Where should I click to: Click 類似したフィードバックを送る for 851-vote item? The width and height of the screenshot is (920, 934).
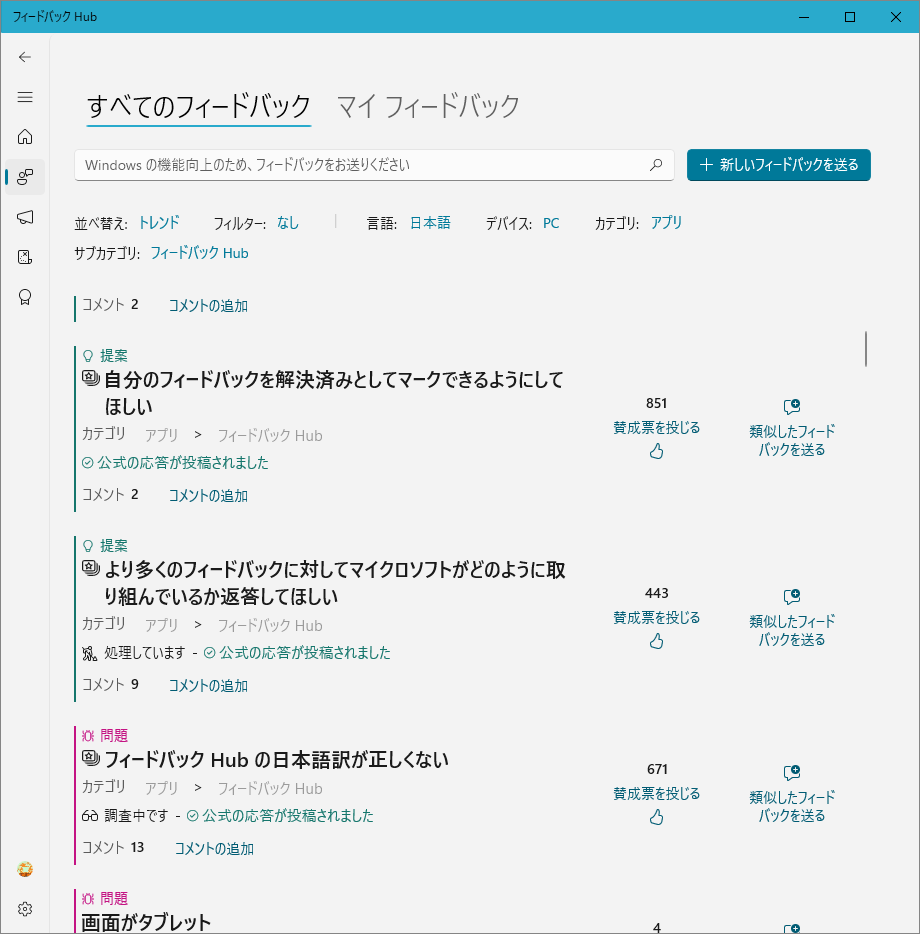[x=792, y=440]
